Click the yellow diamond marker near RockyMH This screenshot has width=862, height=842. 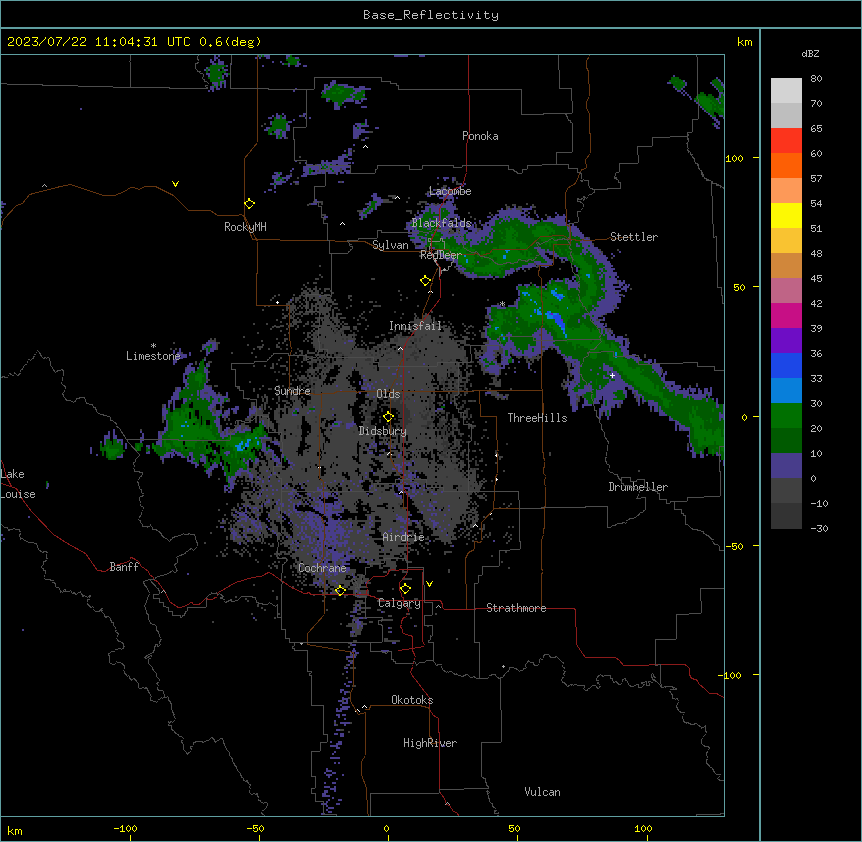point(249,204)
